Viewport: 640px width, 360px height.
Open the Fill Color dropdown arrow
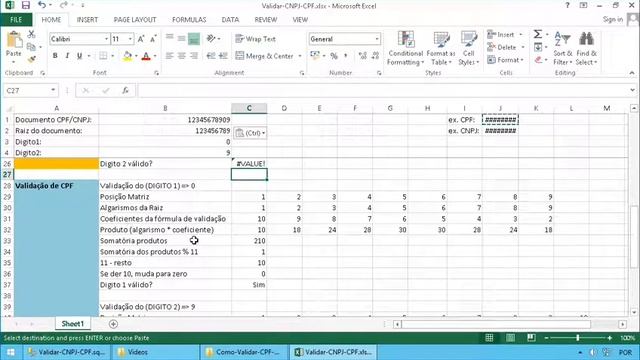pos(136,56)
